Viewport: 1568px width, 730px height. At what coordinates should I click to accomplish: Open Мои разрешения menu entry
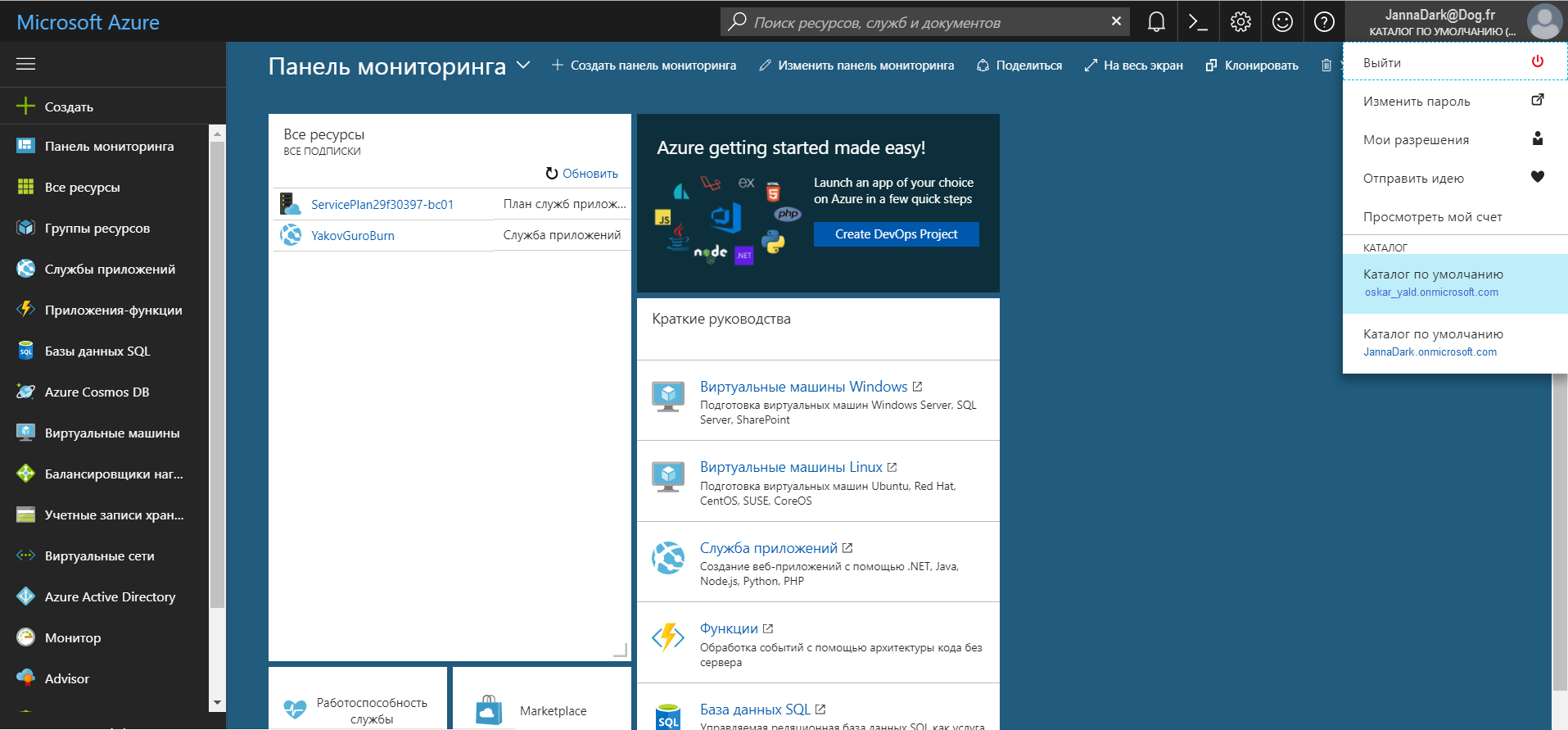tap(1455, 139)
